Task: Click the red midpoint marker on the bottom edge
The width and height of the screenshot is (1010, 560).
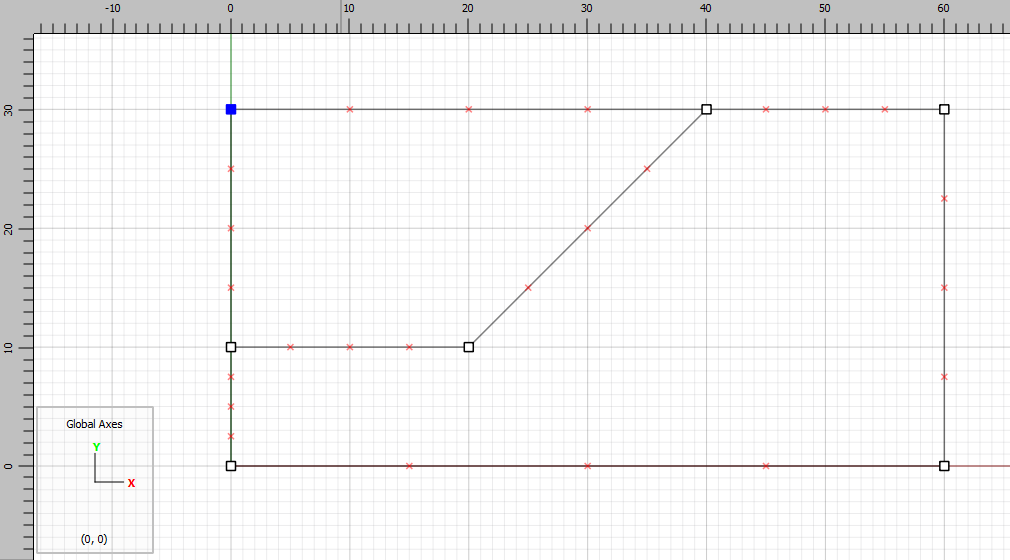Action: coord(588,466)
